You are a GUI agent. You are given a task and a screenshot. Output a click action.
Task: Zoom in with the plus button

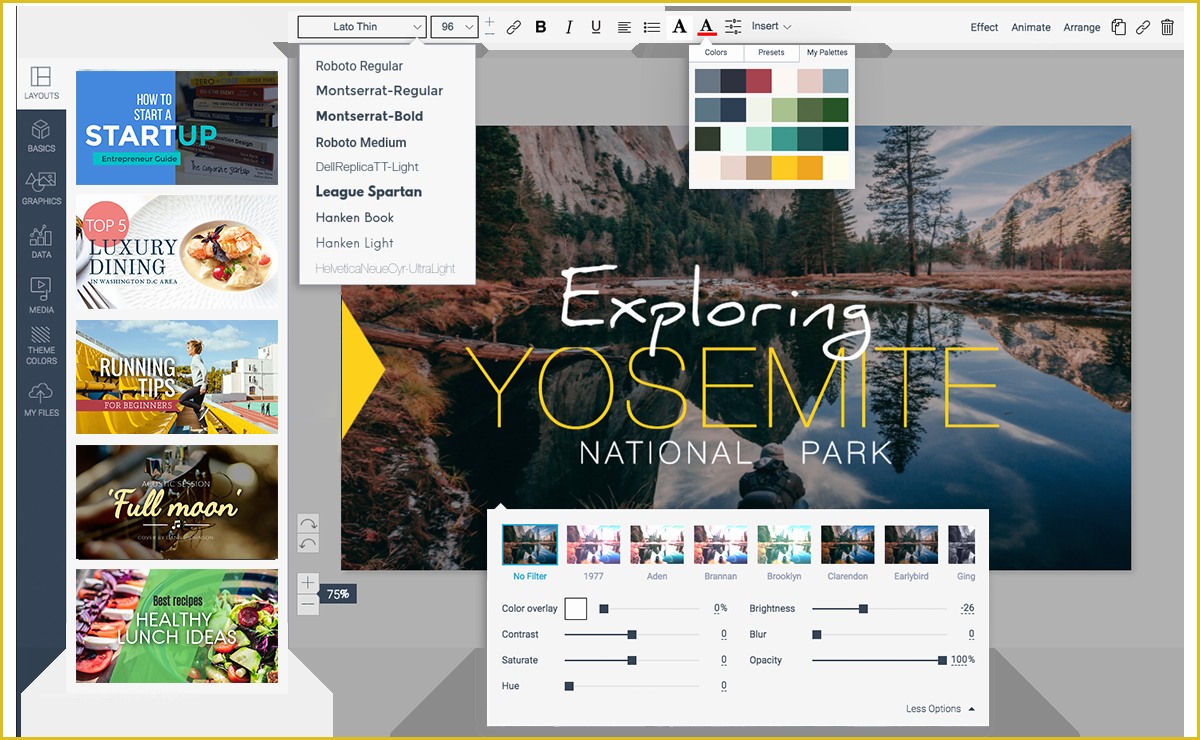coord(308,583)
